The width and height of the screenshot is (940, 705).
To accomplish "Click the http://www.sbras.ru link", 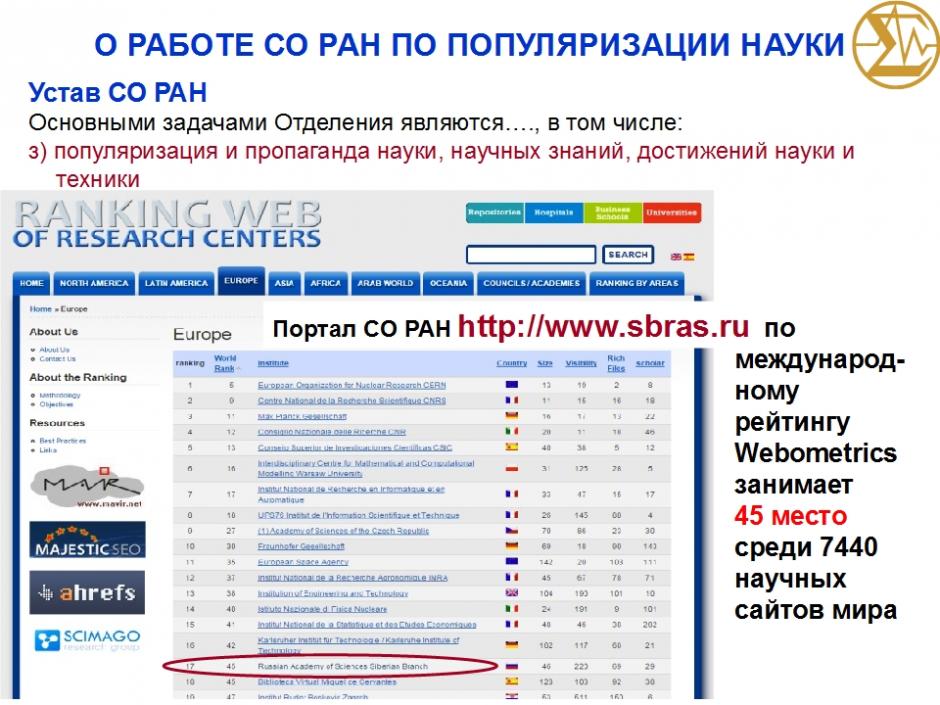I will point(604,327).
